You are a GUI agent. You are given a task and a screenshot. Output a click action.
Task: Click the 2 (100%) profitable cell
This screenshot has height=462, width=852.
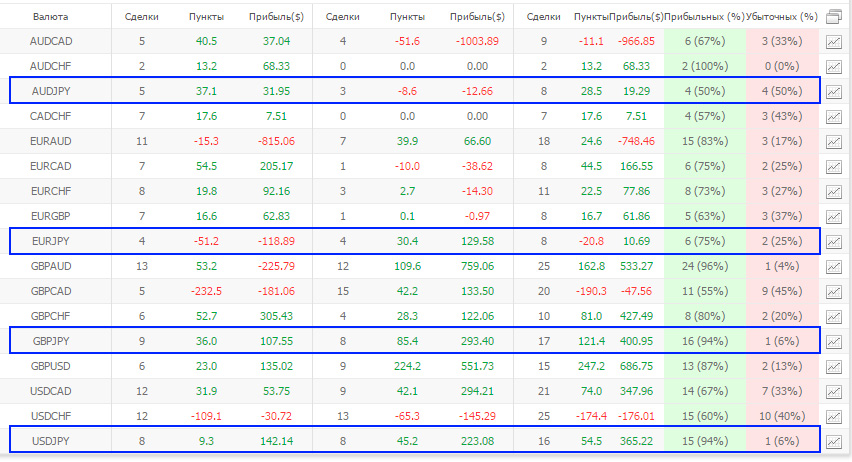(705, 66)
